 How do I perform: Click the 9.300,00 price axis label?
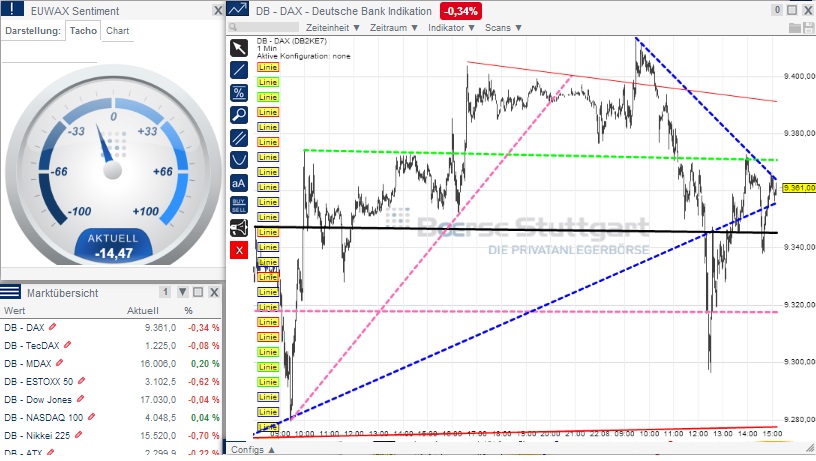pyautogui.click(x=799, y=362)
